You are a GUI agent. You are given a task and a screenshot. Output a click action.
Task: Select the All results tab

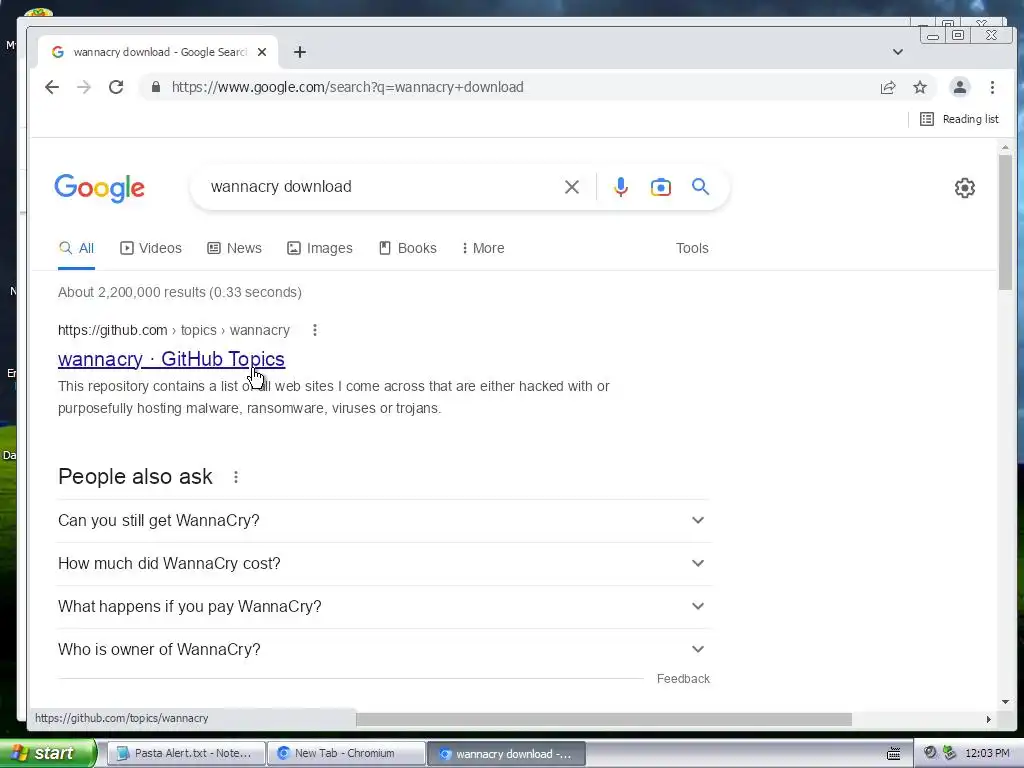click(76, 248)
